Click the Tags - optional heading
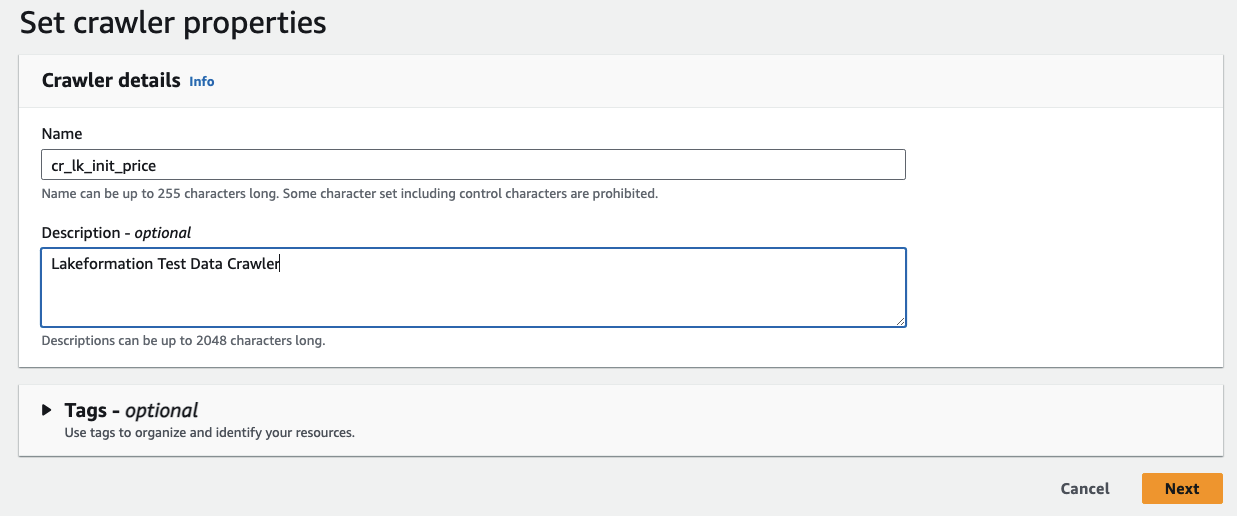The height and width of the screenshot is (516, 1237). (x=131, y=410)
